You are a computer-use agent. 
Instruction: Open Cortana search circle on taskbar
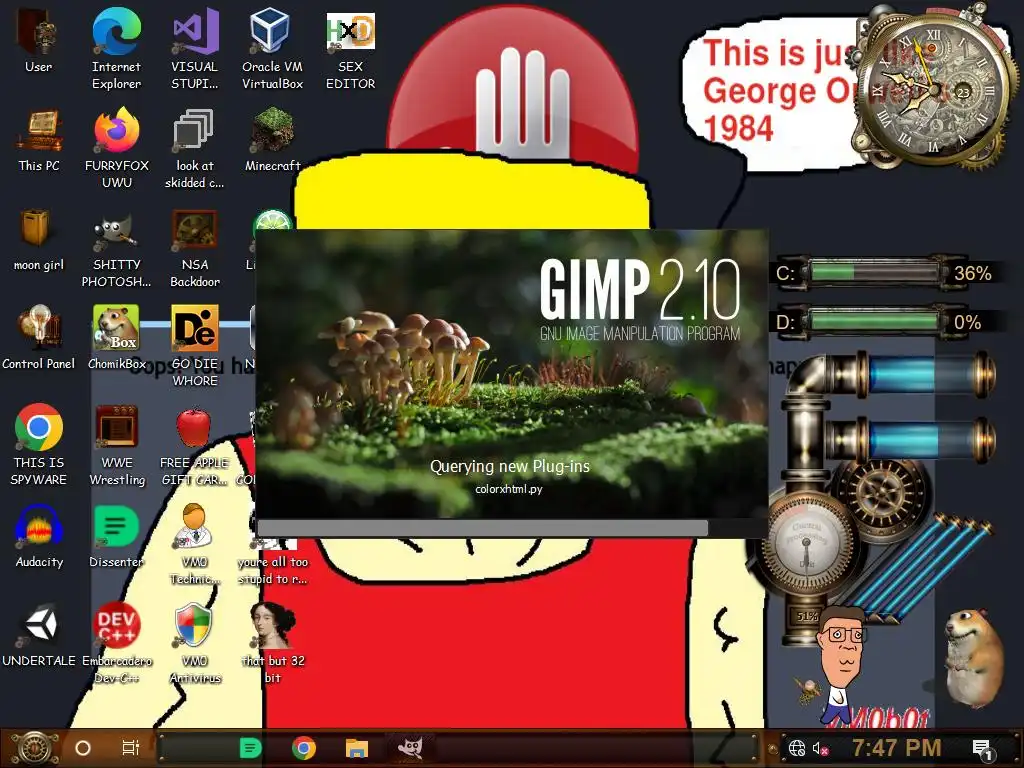(x=83, y=748)
